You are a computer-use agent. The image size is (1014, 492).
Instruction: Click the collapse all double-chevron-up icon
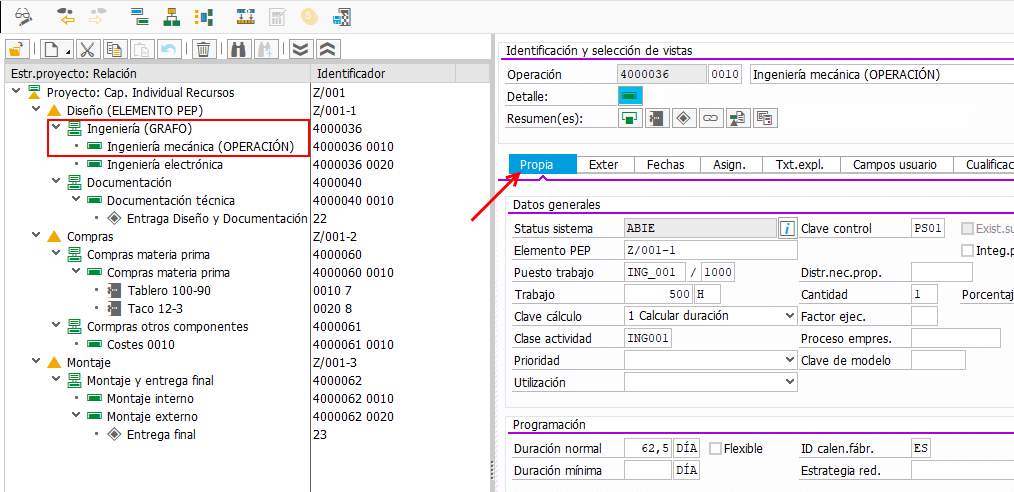pyautogui.click(x=329, y=49)
